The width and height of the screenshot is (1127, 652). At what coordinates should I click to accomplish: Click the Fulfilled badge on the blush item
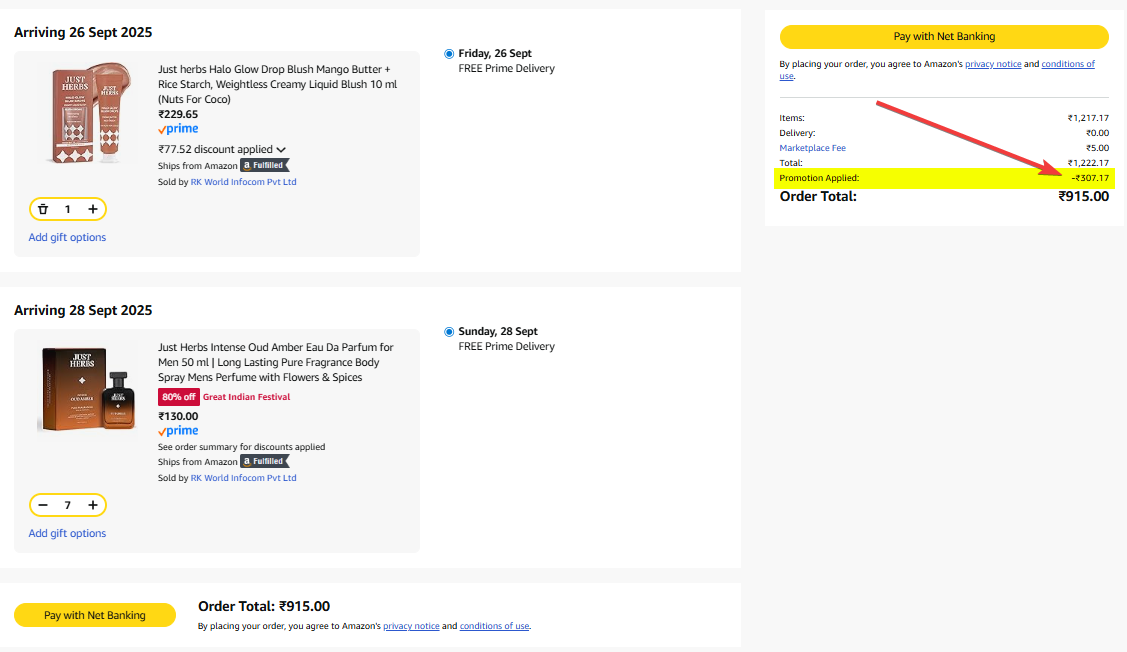[x=264, y=165]
